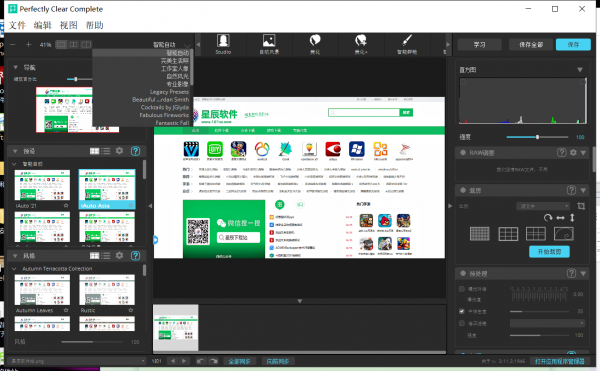This screenshot has height=371, width=600.
Task: Enable the first preprocessing checkbox
Action: [x=462, y=289]
